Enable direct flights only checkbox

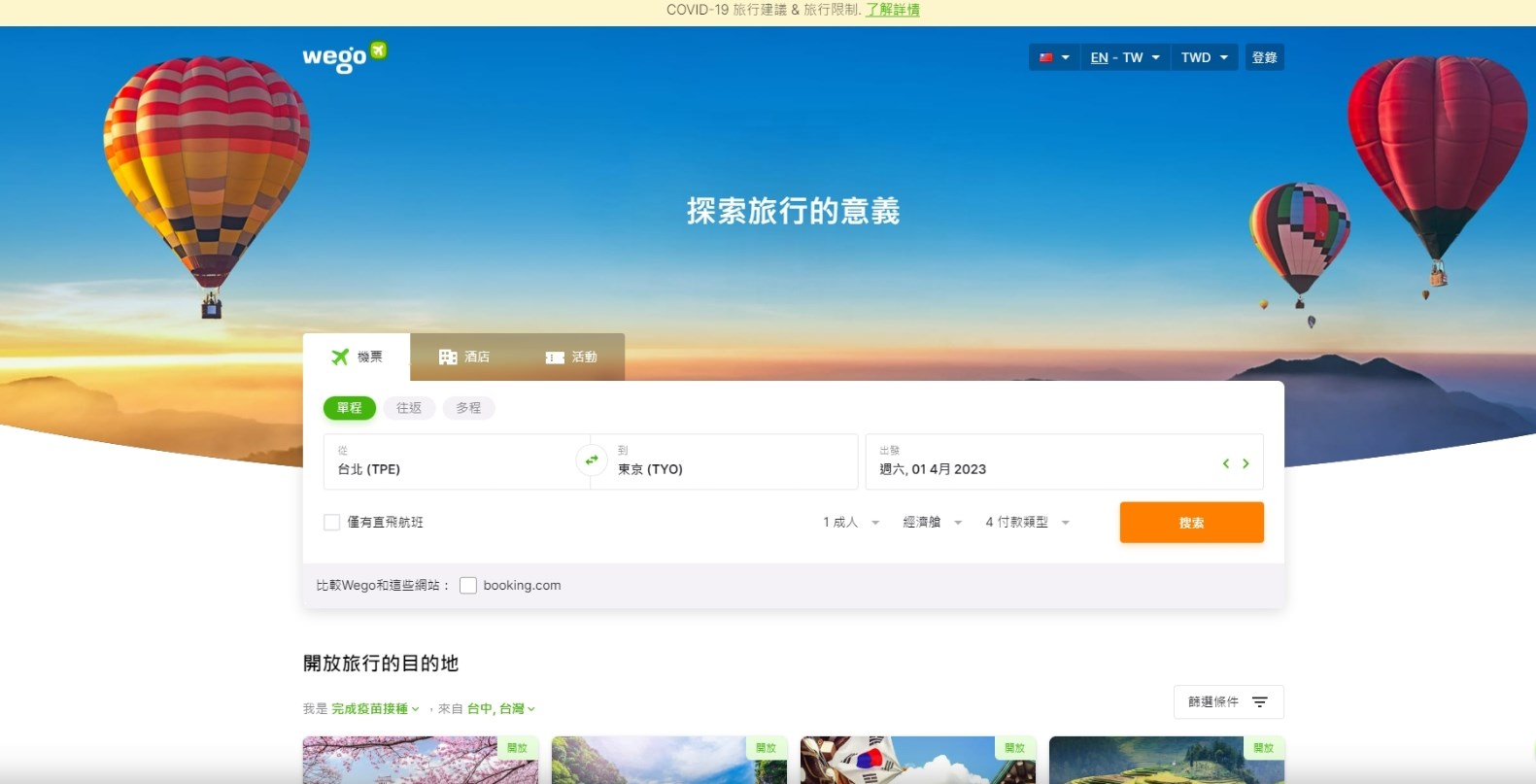tap(332, 523)
